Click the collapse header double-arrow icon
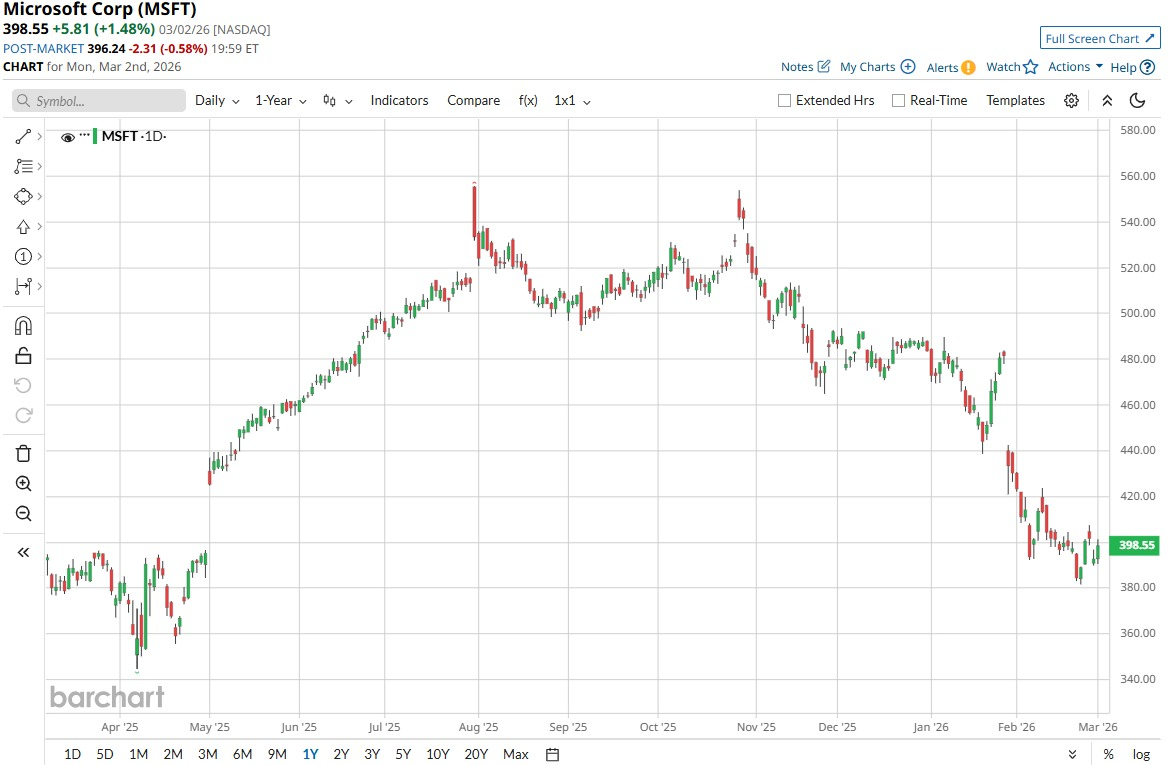 click(x=1107, y=101)
